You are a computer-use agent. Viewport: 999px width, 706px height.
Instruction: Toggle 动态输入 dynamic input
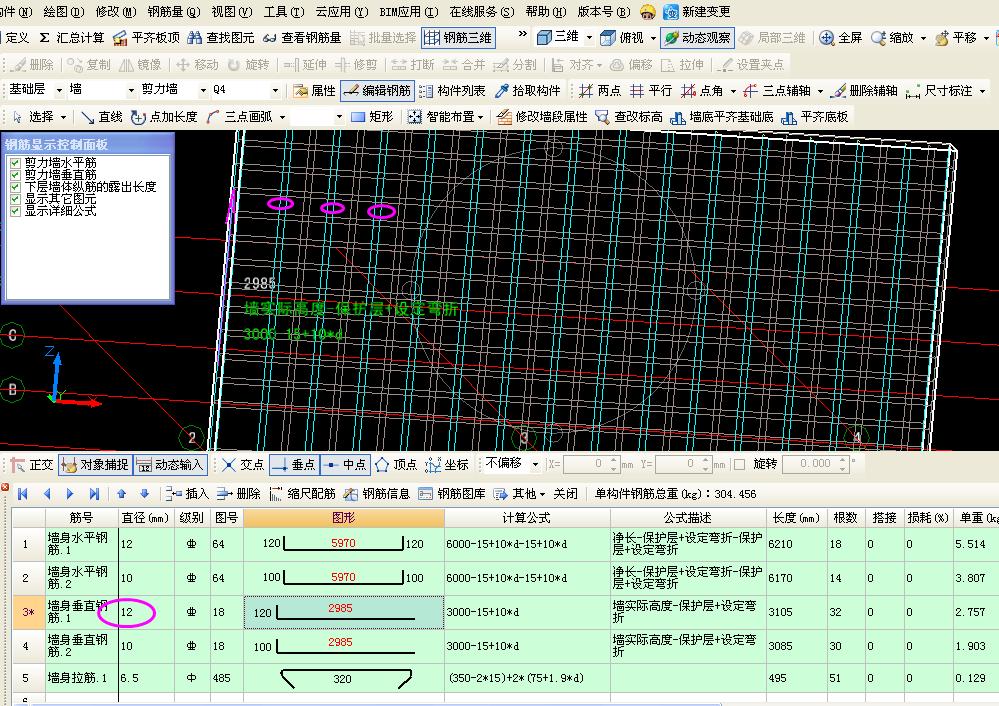(x=170, y=465)
